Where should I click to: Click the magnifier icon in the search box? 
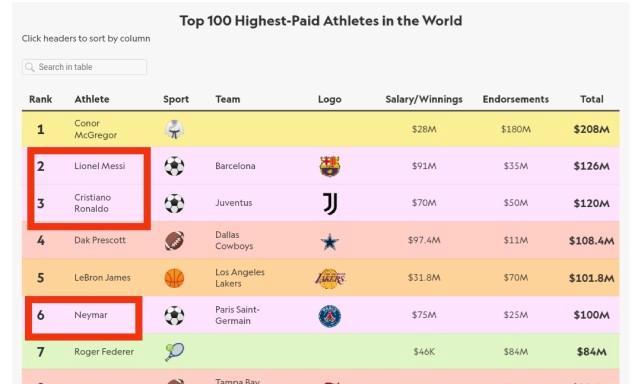pyautogui.click(x=29, y=67)
